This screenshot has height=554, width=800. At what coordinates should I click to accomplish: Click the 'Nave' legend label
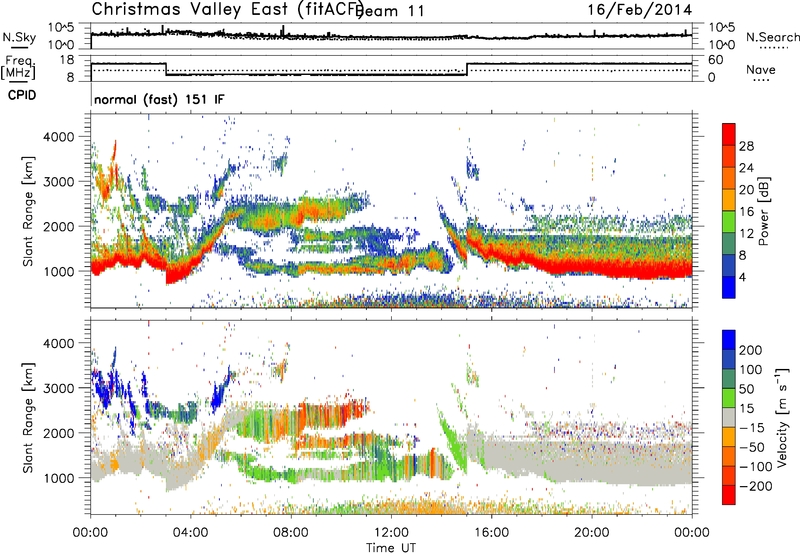[761, 69]
